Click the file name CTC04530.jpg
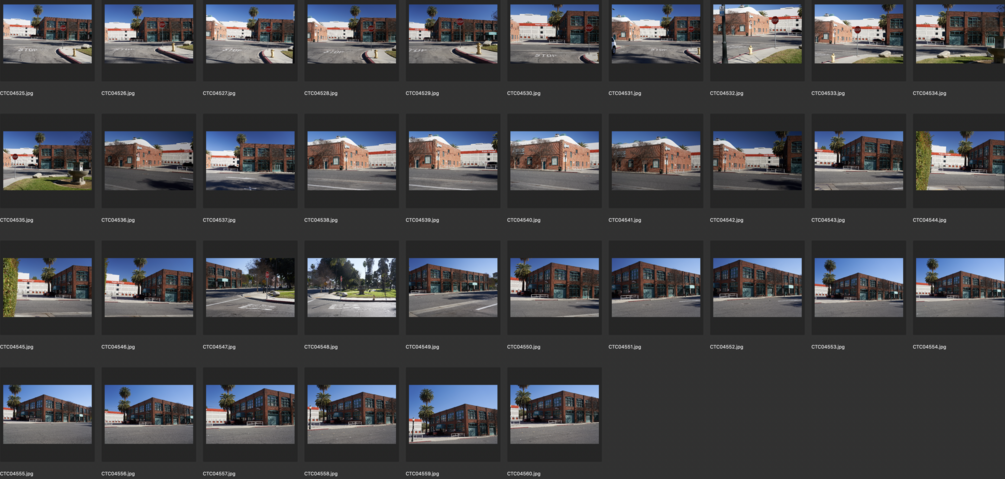Viewport: 1005px width, 479px height. [x=524, y=93]
